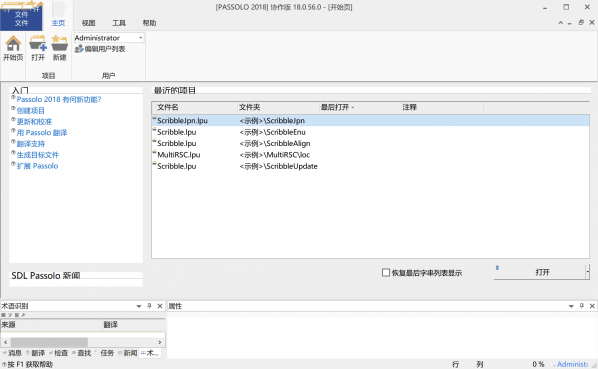598x369 pixels.
Task: Select Scribble.lpu in the ScribbleAlign folder
Action: coord(370,143)
